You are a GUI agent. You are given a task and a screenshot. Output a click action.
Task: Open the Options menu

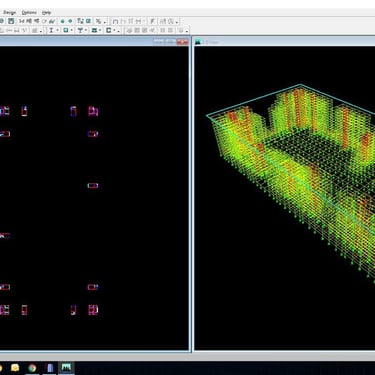(x=29, y=13)
